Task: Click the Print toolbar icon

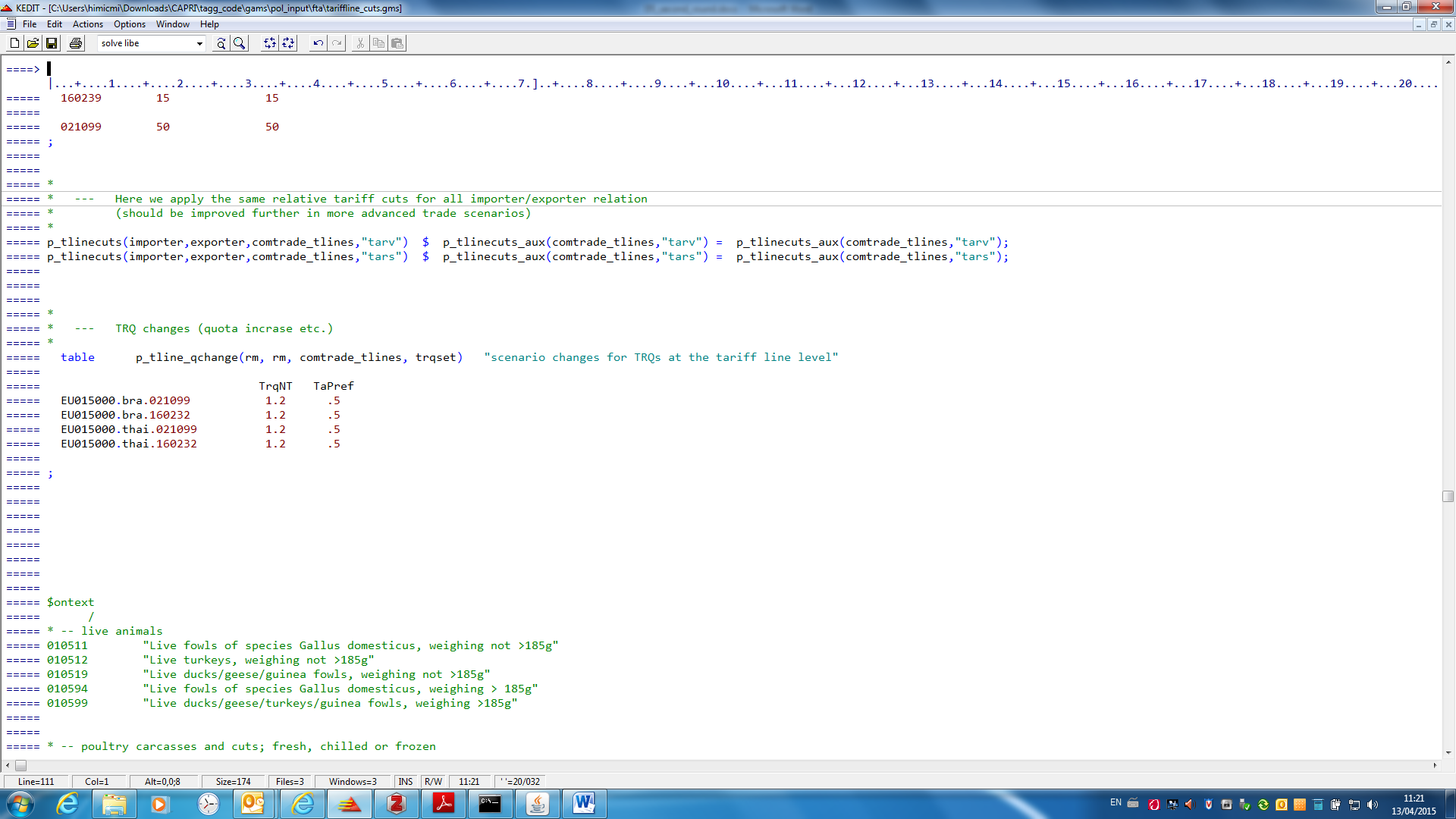Action: coord(76,43)
